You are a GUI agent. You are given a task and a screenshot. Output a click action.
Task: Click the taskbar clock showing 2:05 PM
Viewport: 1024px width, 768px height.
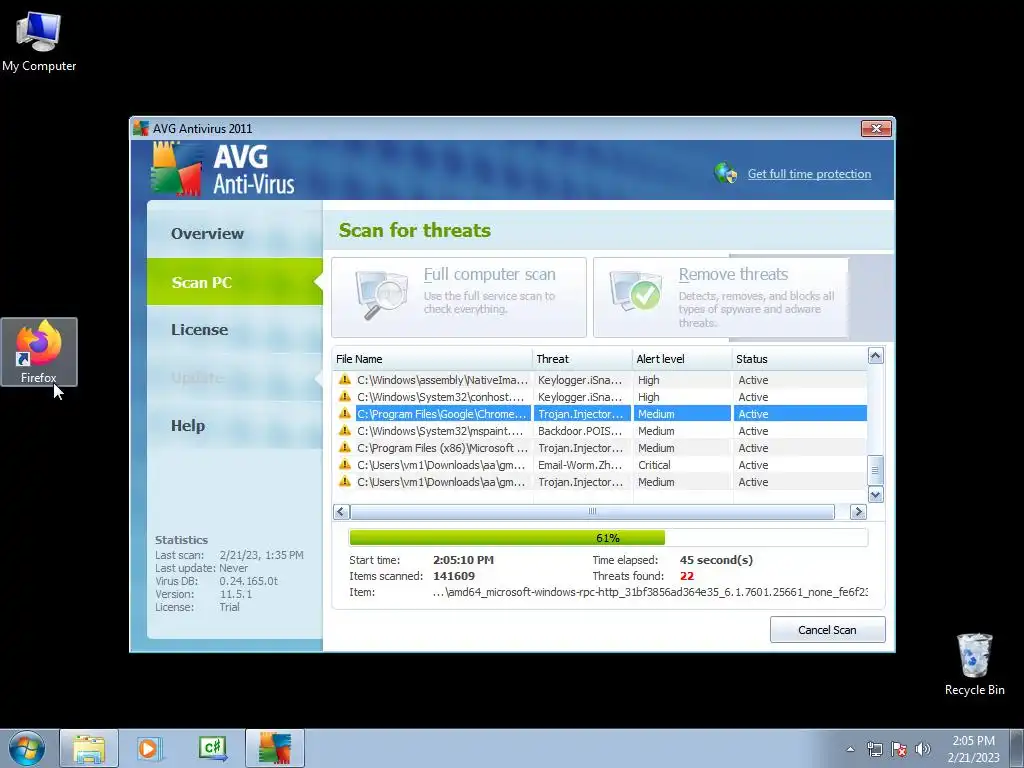point(973,749)
